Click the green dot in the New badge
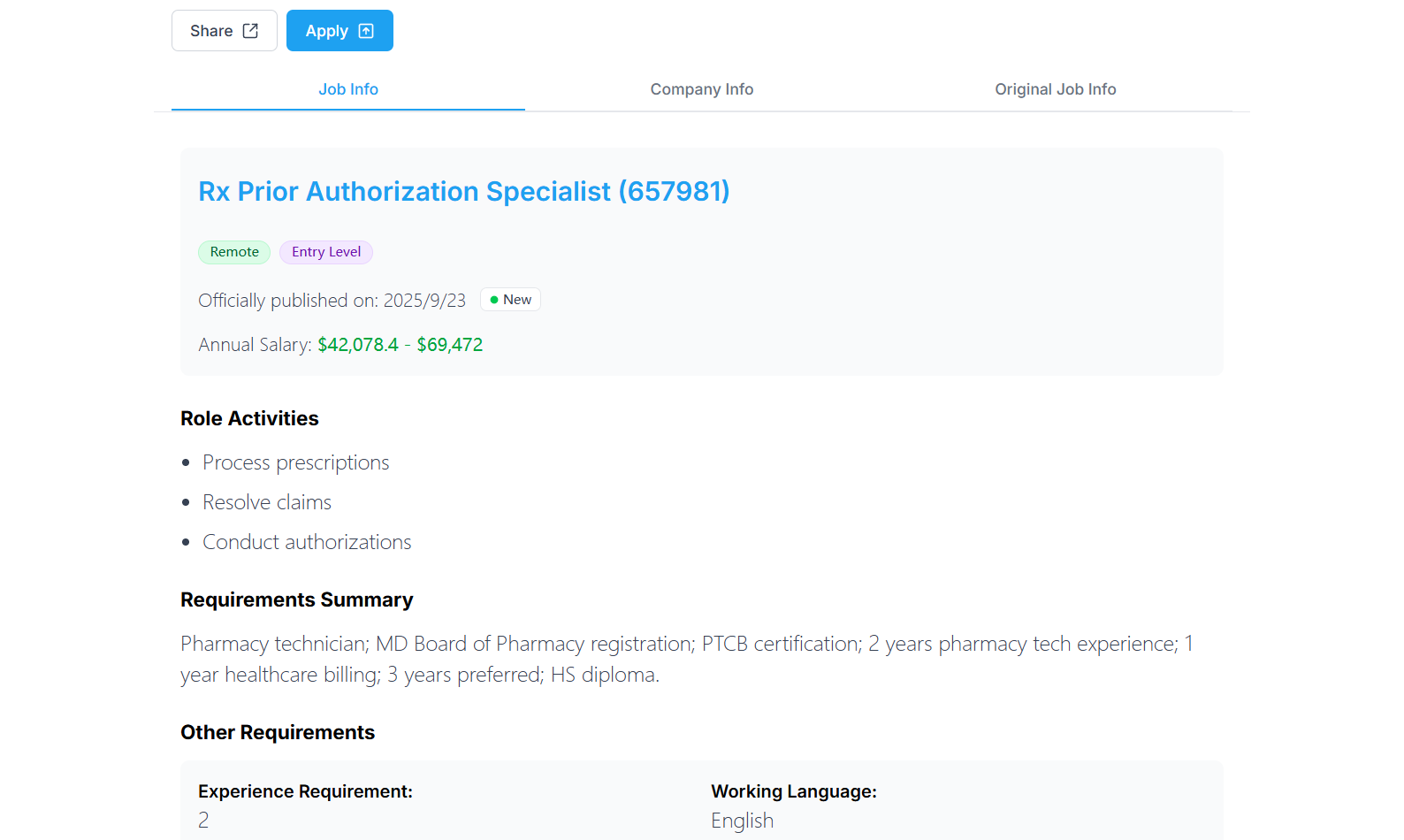 [494, 300]
